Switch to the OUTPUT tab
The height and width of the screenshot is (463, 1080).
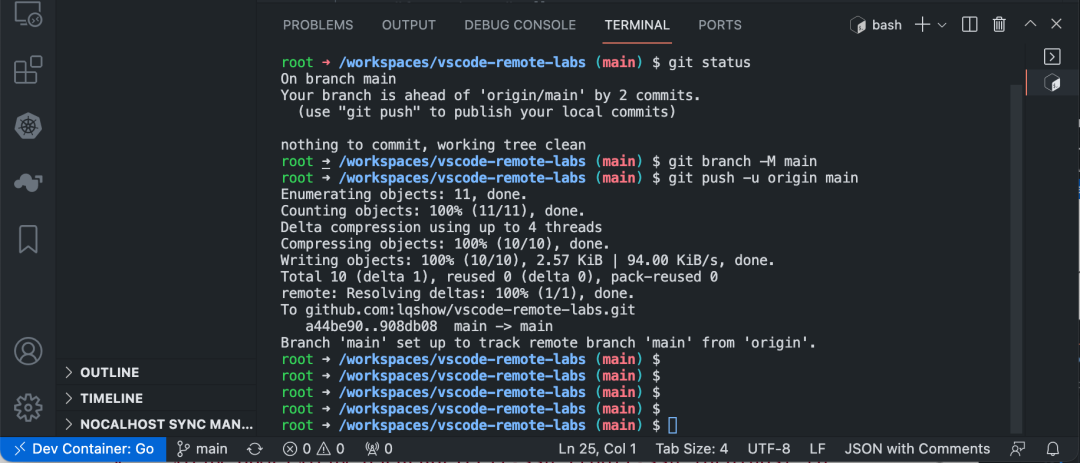(408, 25)
